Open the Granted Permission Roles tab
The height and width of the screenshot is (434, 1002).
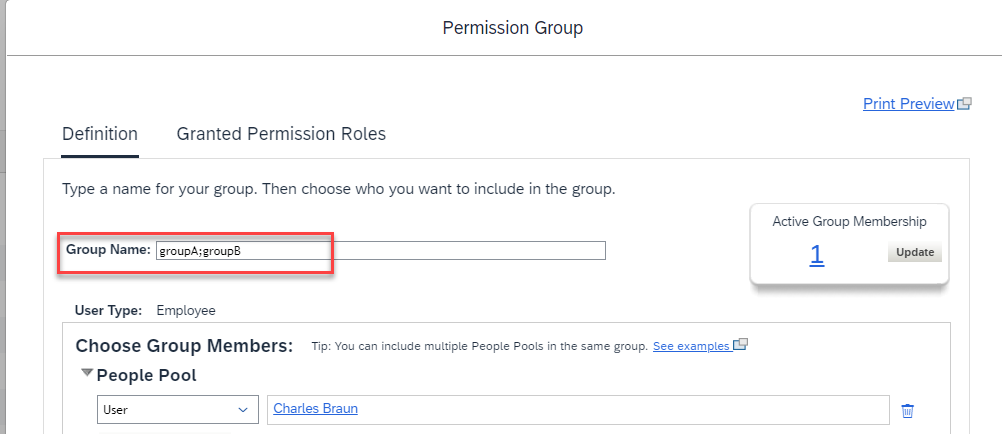[x=281, y=134]
